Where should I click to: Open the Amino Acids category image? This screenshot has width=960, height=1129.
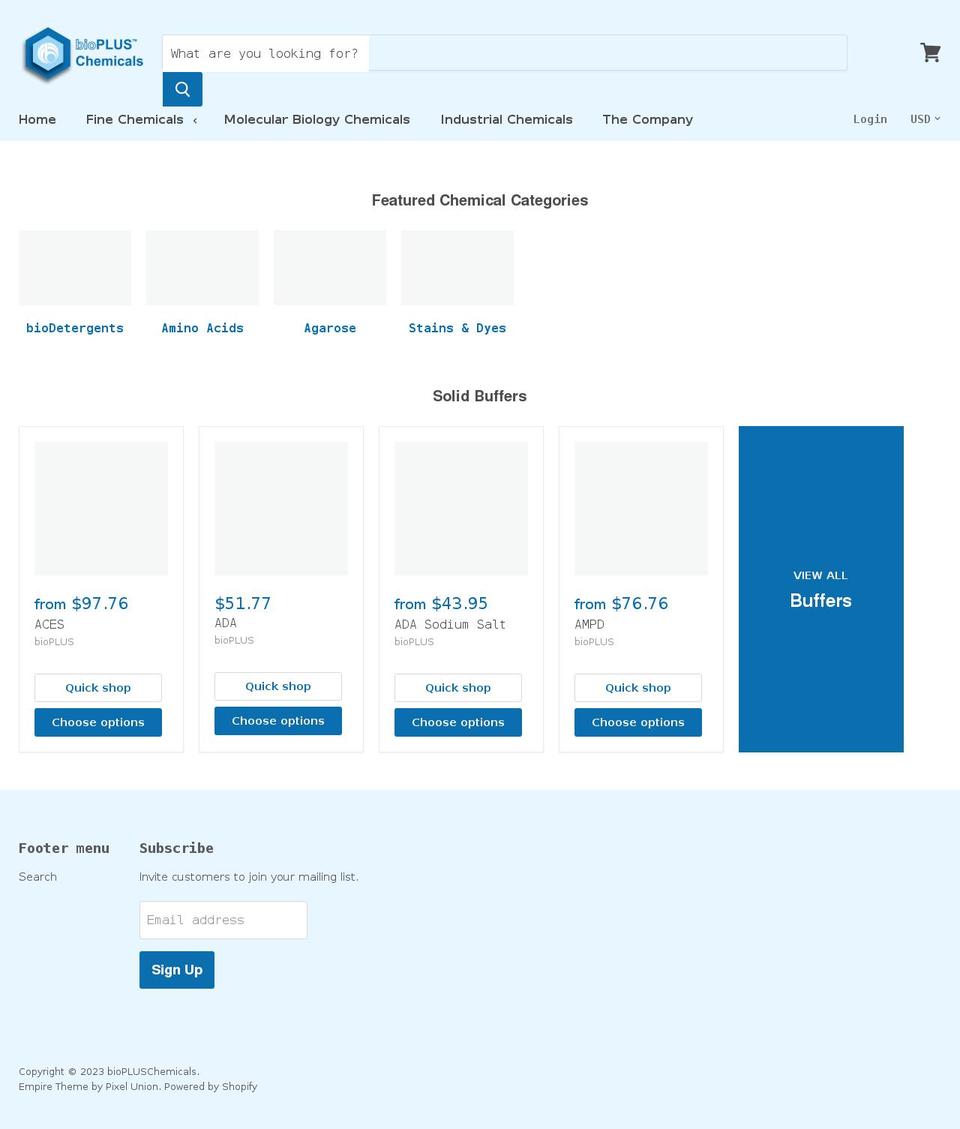[x=202, y=268]
